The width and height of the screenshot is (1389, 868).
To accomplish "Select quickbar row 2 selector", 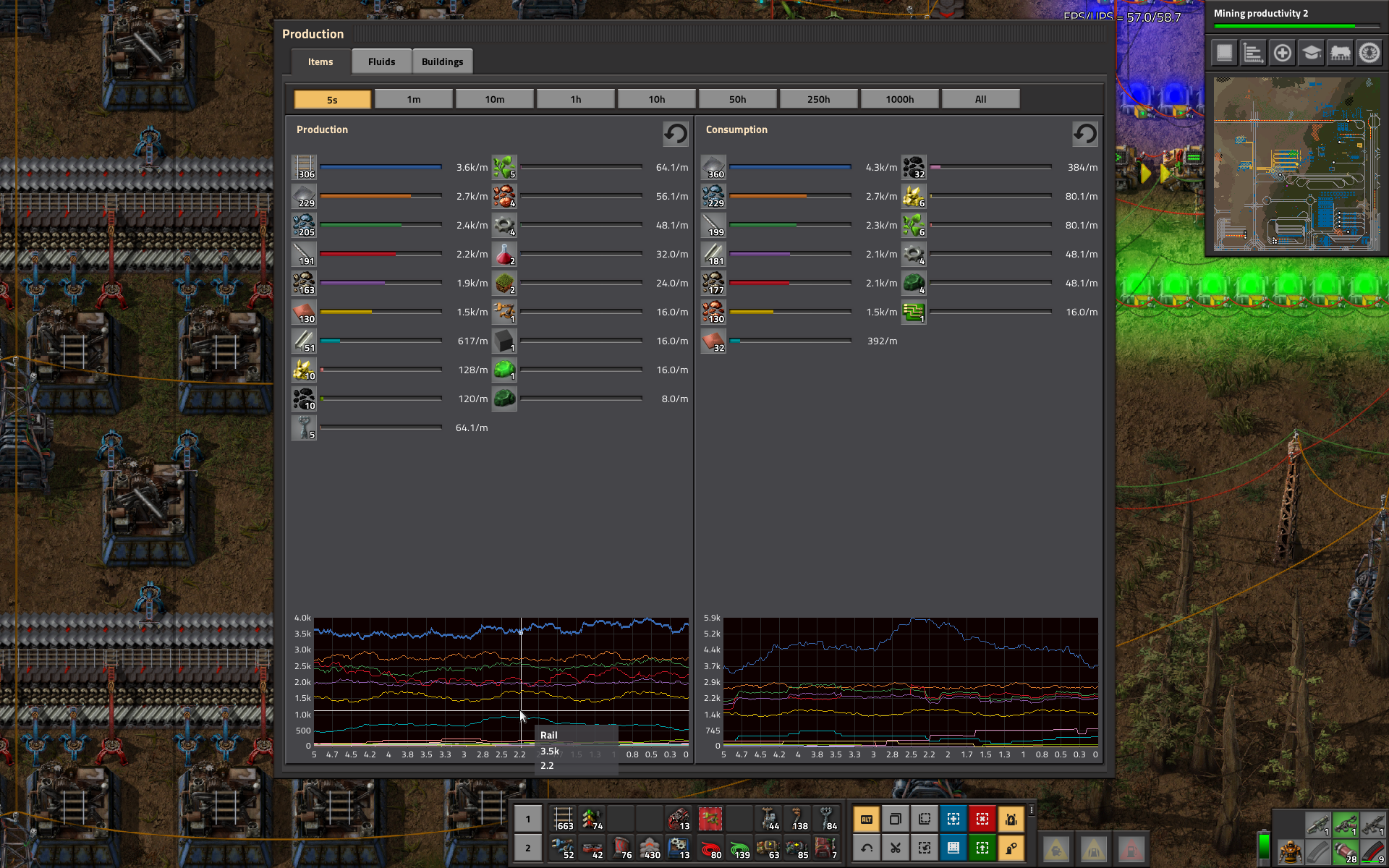I will coord(528,848).
